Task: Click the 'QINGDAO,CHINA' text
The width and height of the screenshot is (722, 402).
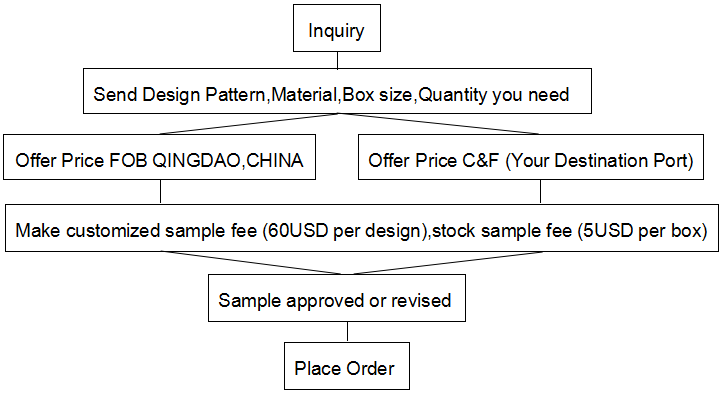Action: (227, 161)
